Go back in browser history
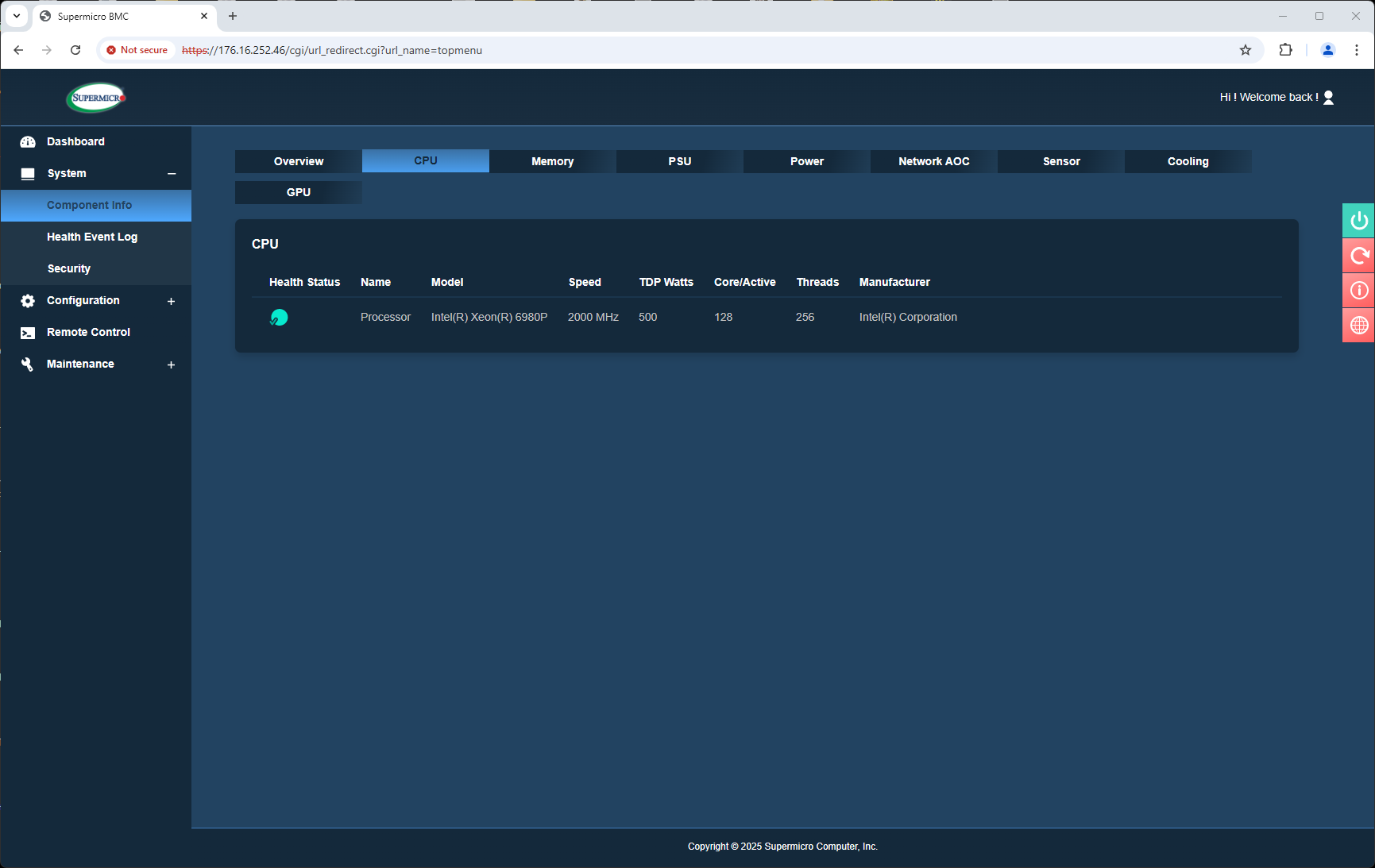Image resolution: width=1375 pixels, height=868 pixels. (18, 50)
